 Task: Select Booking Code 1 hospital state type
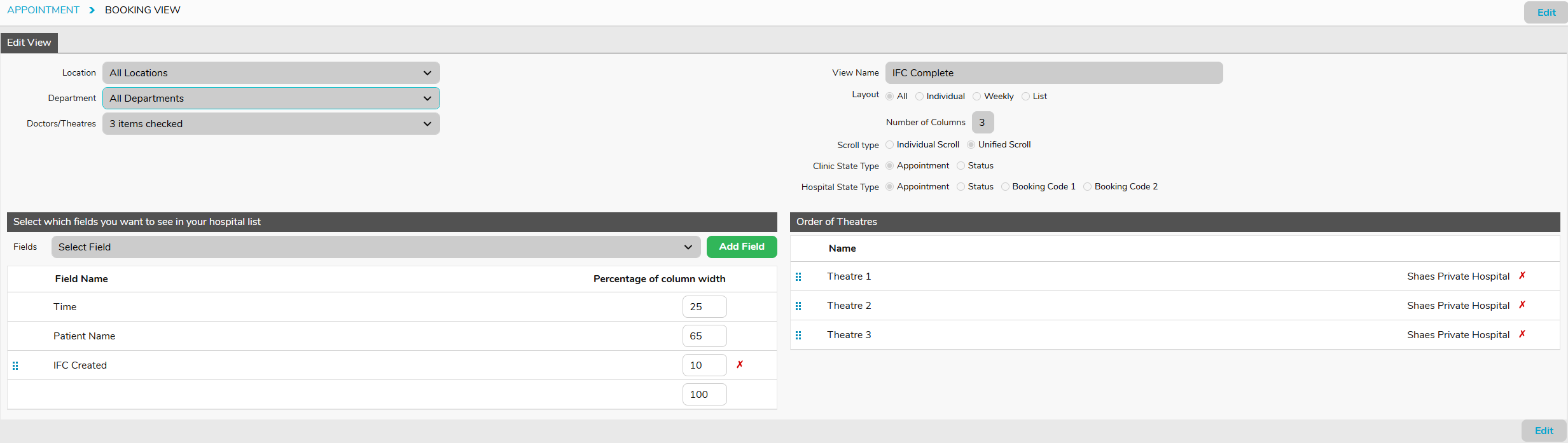click(x=1006, y=187)
